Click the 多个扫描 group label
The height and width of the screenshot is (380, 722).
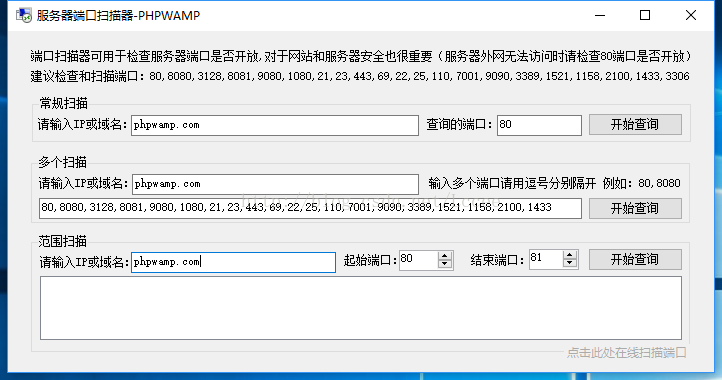pyautogui.click(x=63, y=162)
